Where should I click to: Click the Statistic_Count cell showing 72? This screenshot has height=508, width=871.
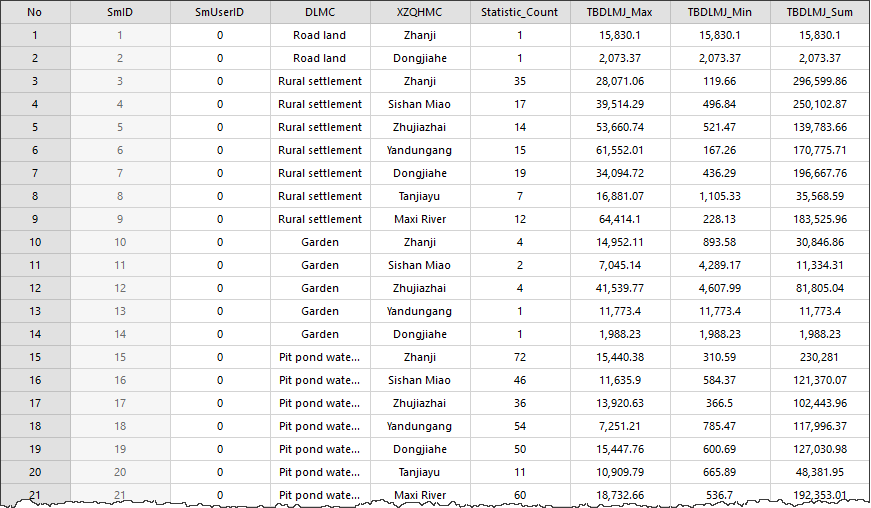[x=519, y=357]
